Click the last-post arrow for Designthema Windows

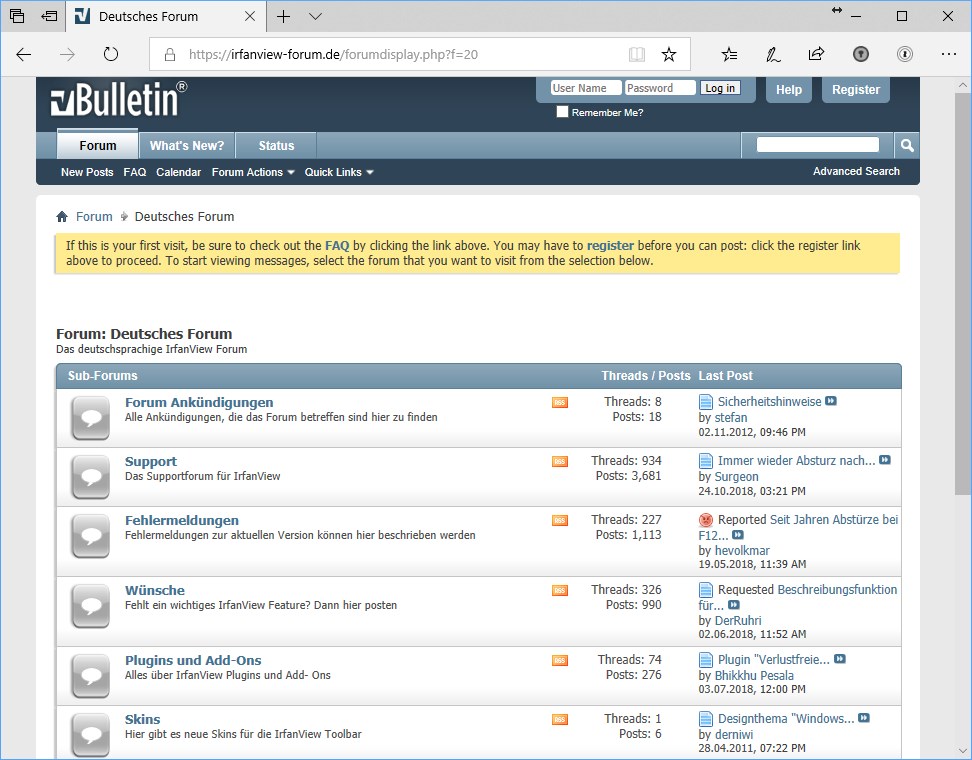(863, 718)
